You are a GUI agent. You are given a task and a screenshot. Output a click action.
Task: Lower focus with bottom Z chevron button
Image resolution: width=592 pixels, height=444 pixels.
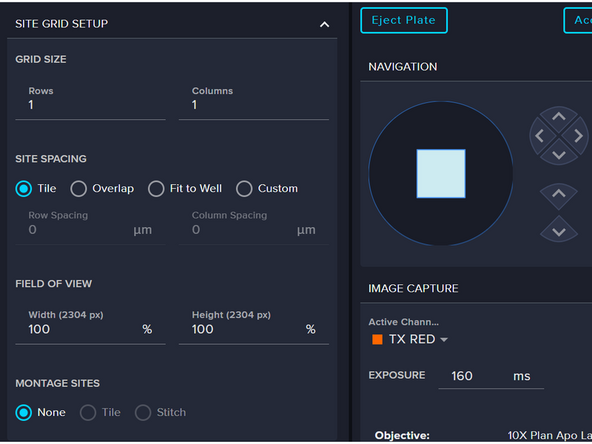pyautogui.click(x=559, y=231)
